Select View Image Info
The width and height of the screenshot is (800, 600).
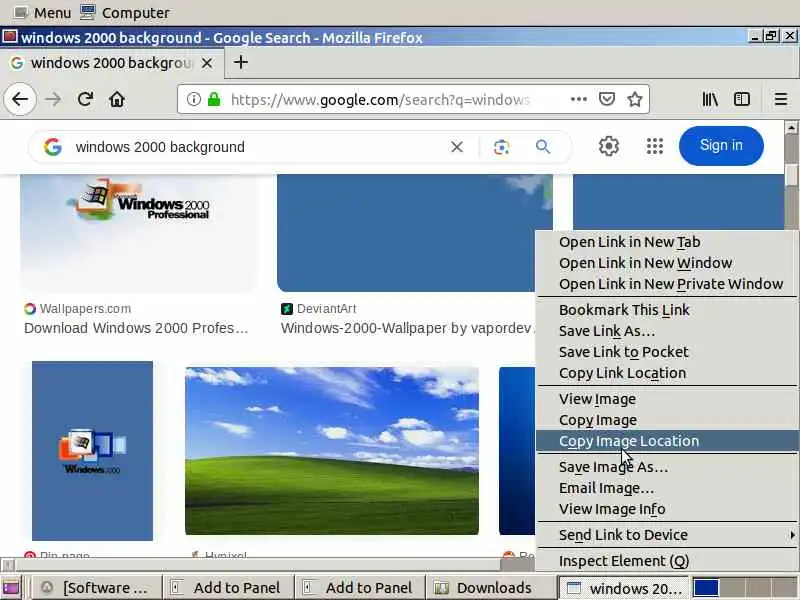667,509
